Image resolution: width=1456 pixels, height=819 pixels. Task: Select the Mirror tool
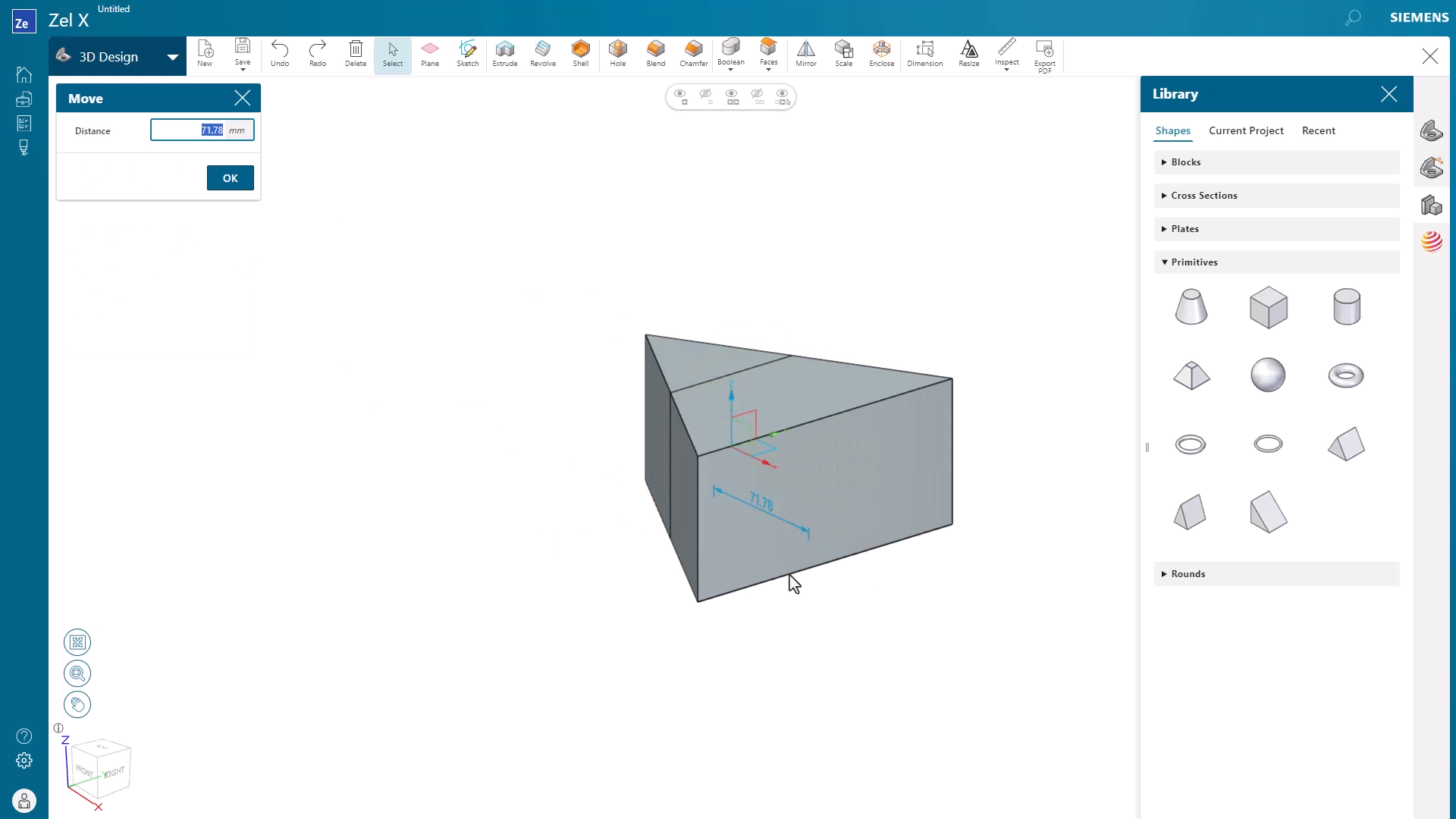point(806,54)
